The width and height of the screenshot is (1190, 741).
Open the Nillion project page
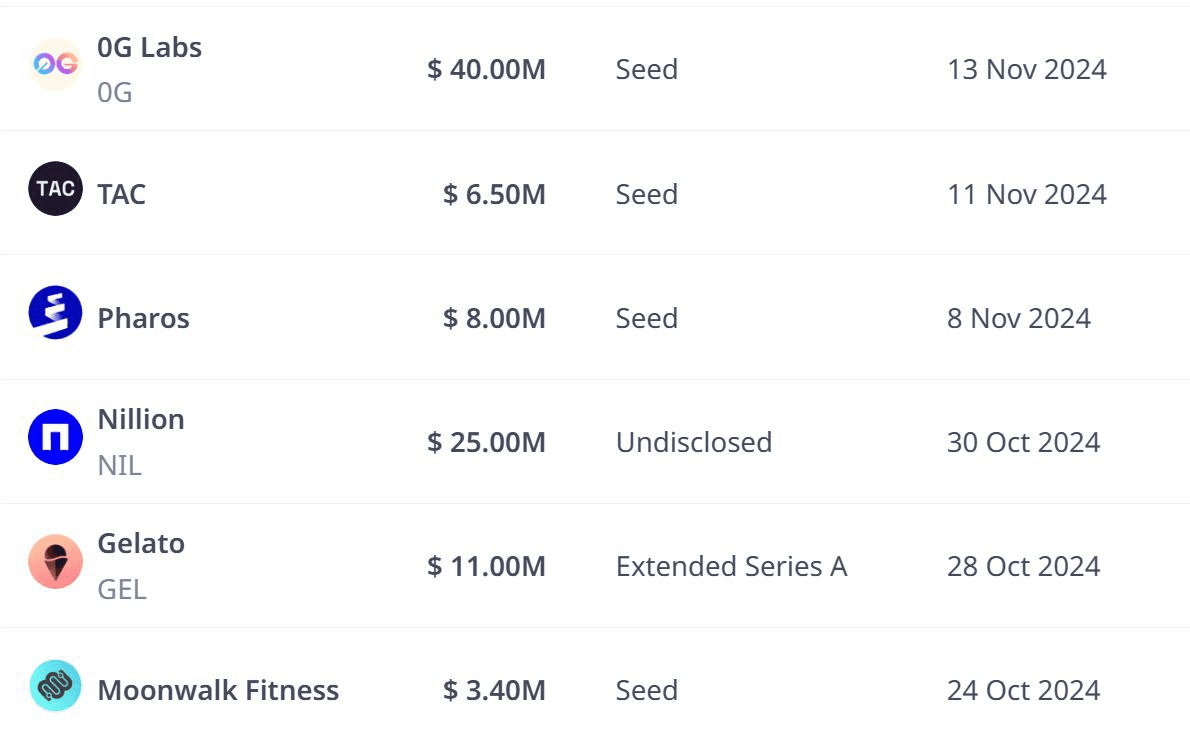click(140, 419)
